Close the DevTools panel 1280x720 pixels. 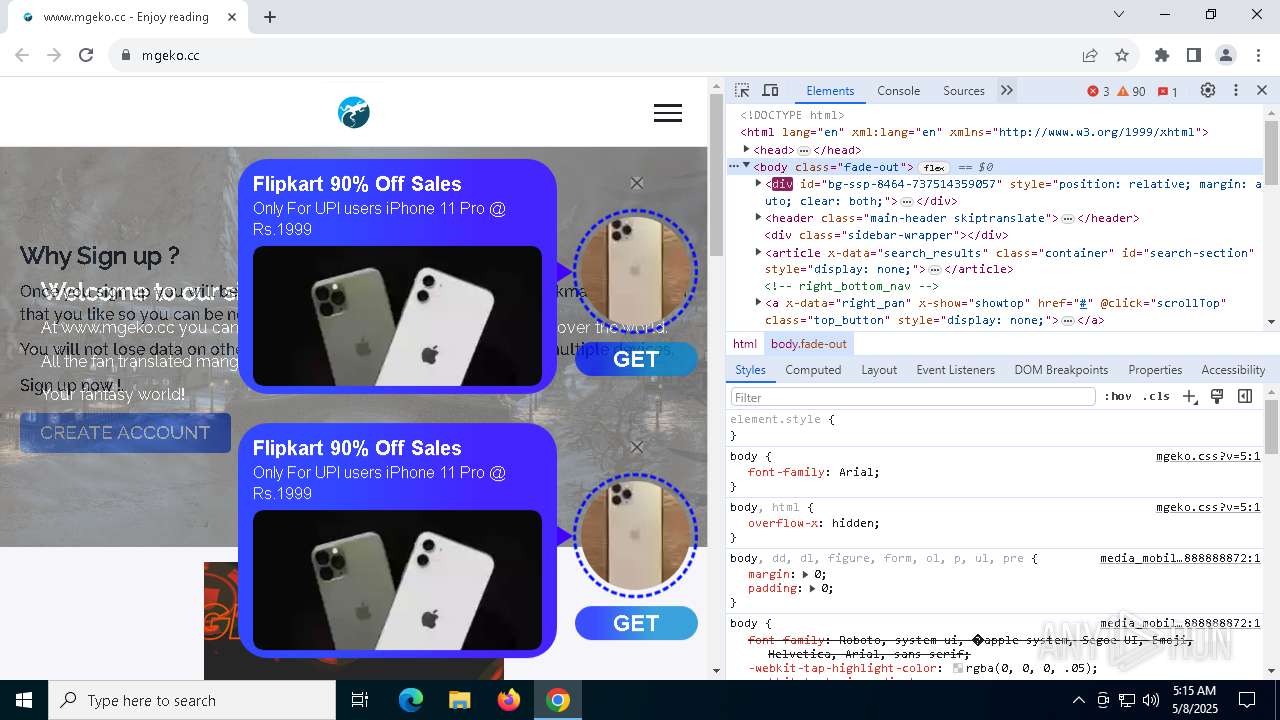point(1262,91)
